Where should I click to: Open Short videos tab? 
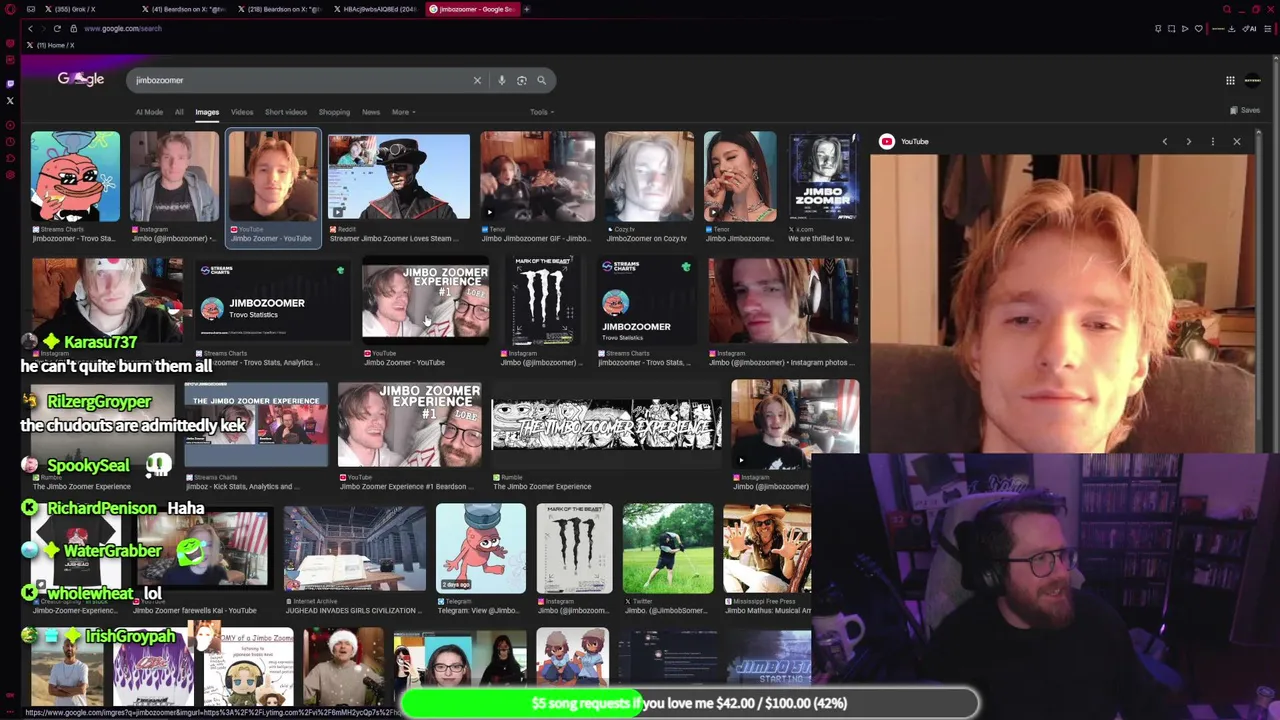pos(286,112)
